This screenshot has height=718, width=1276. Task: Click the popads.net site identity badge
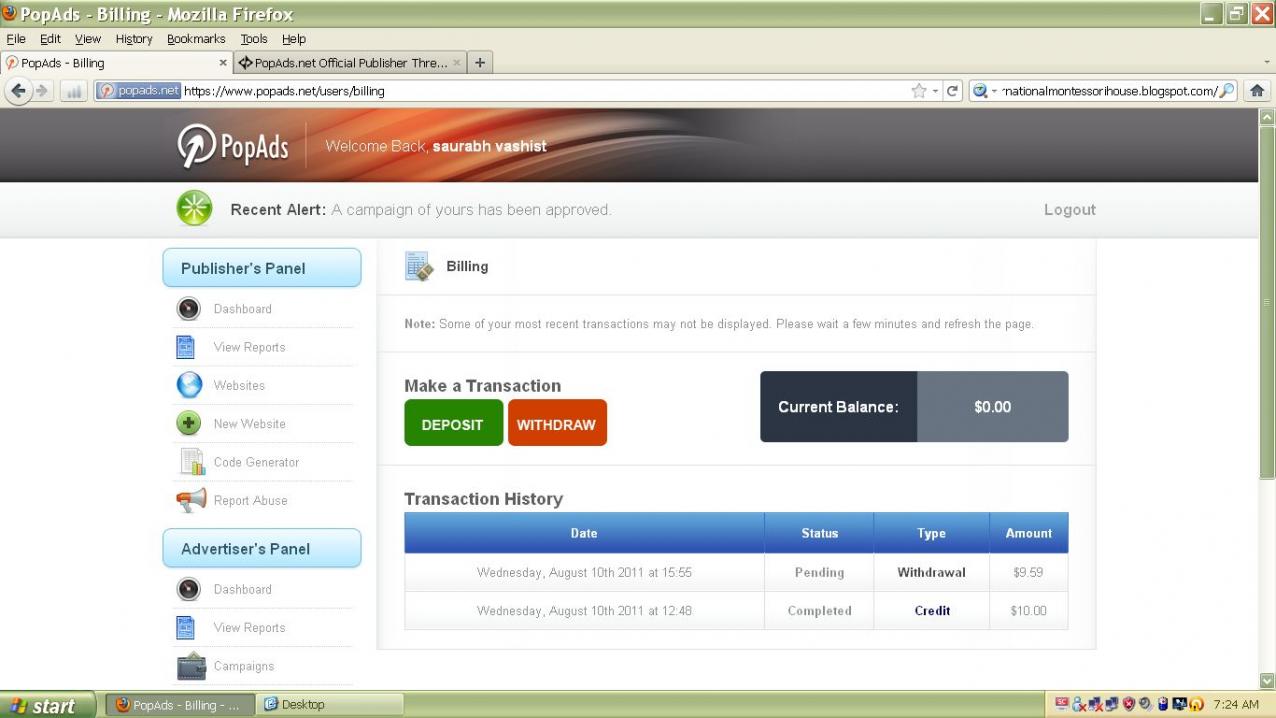pos(138,90)
